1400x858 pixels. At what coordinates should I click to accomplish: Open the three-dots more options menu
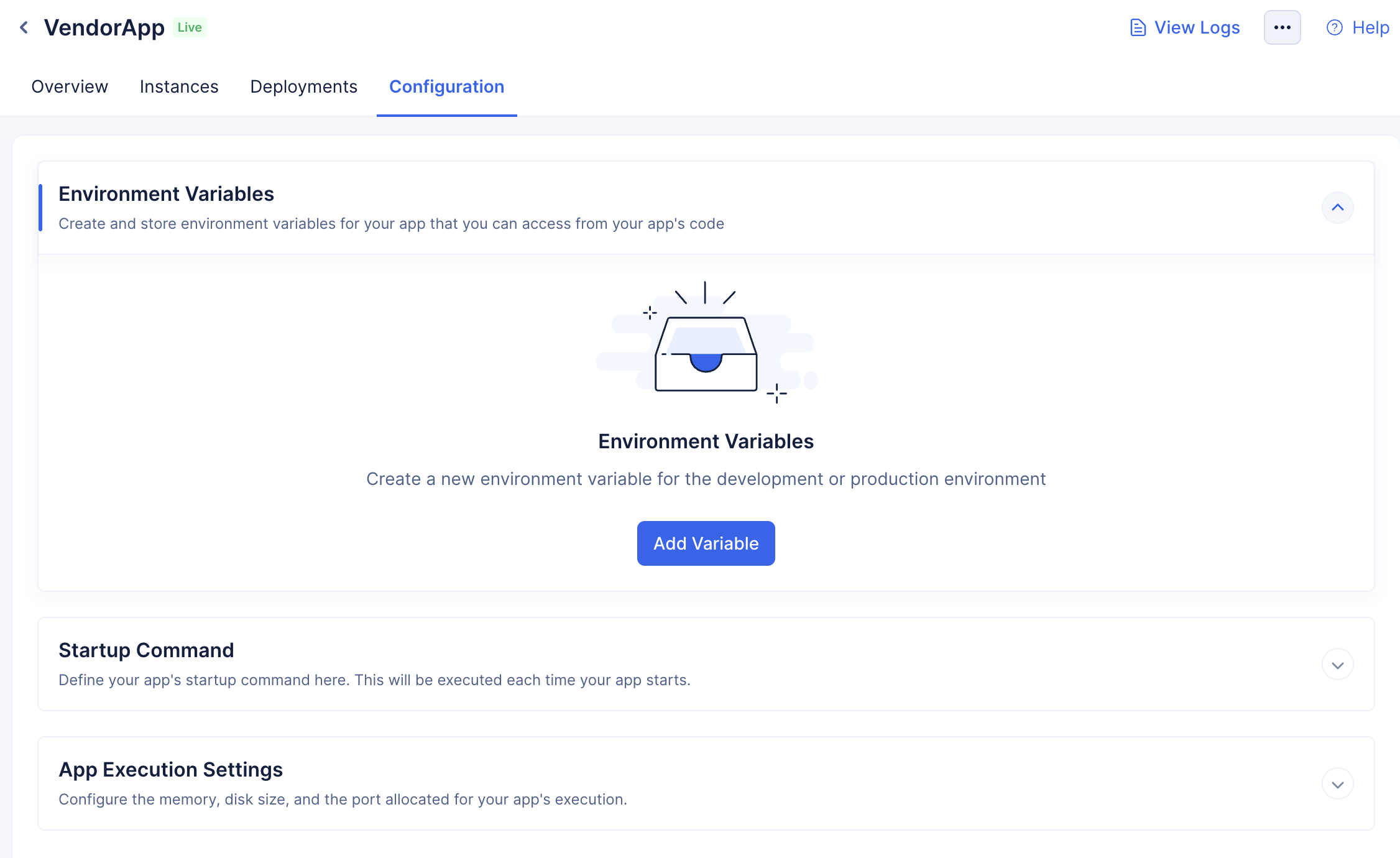coord(1282,27)
